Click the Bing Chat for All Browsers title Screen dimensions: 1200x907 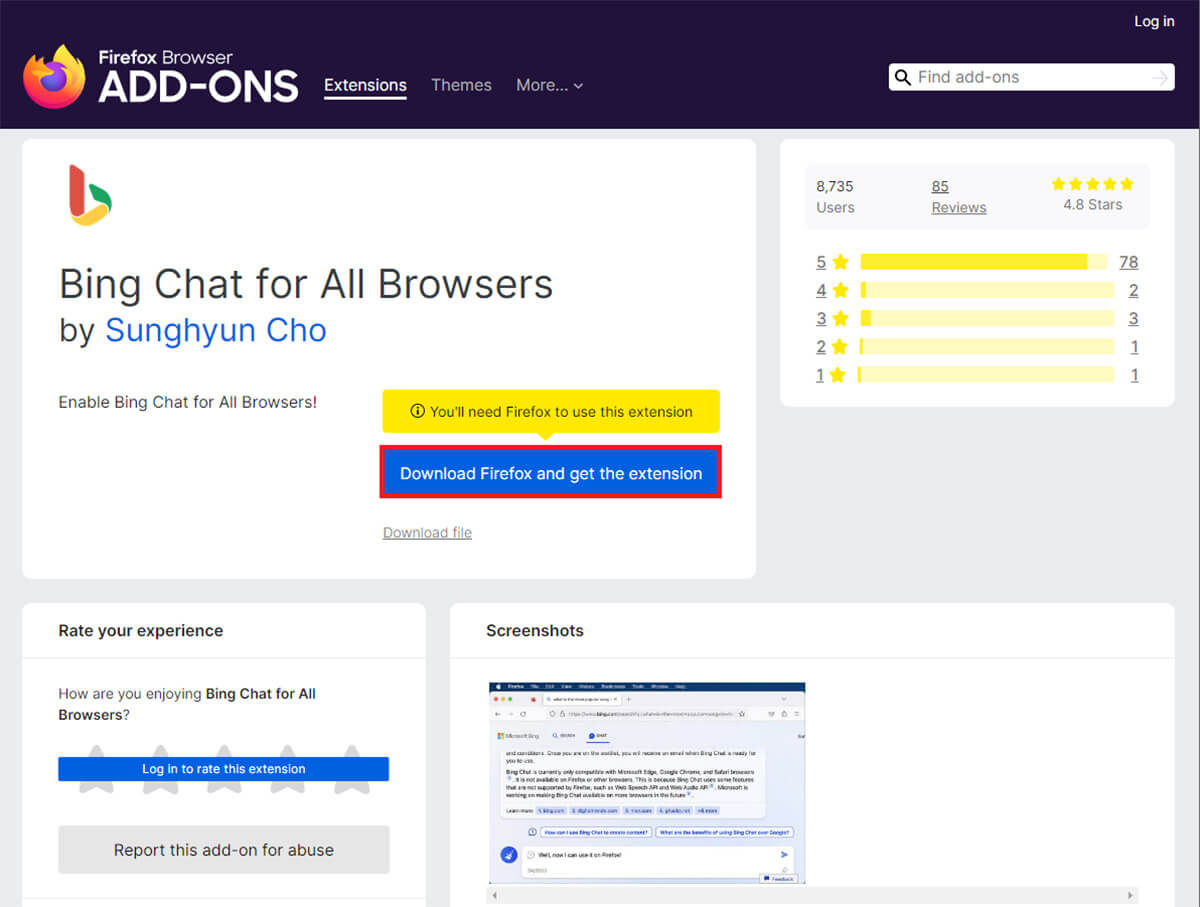306,285
